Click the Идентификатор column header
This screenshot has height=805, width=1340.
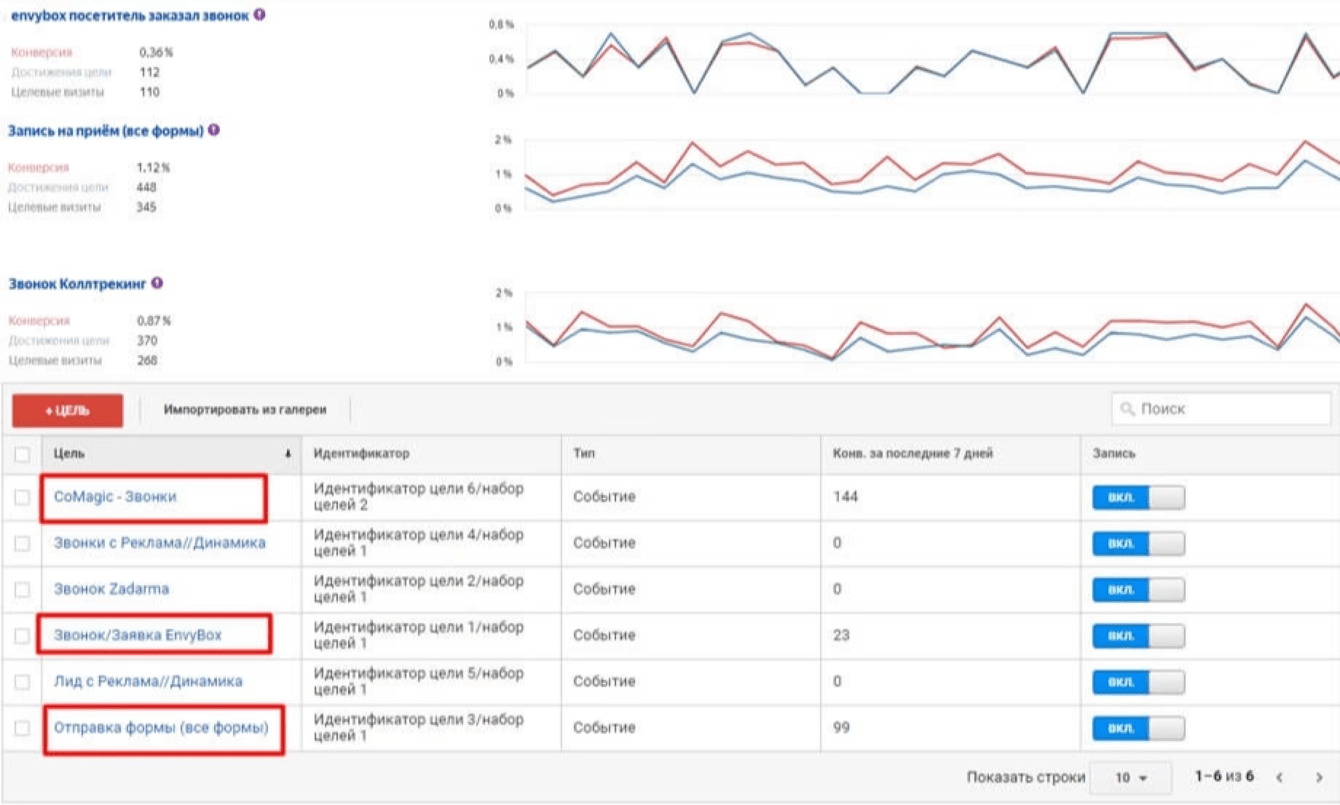coord(361,454)
